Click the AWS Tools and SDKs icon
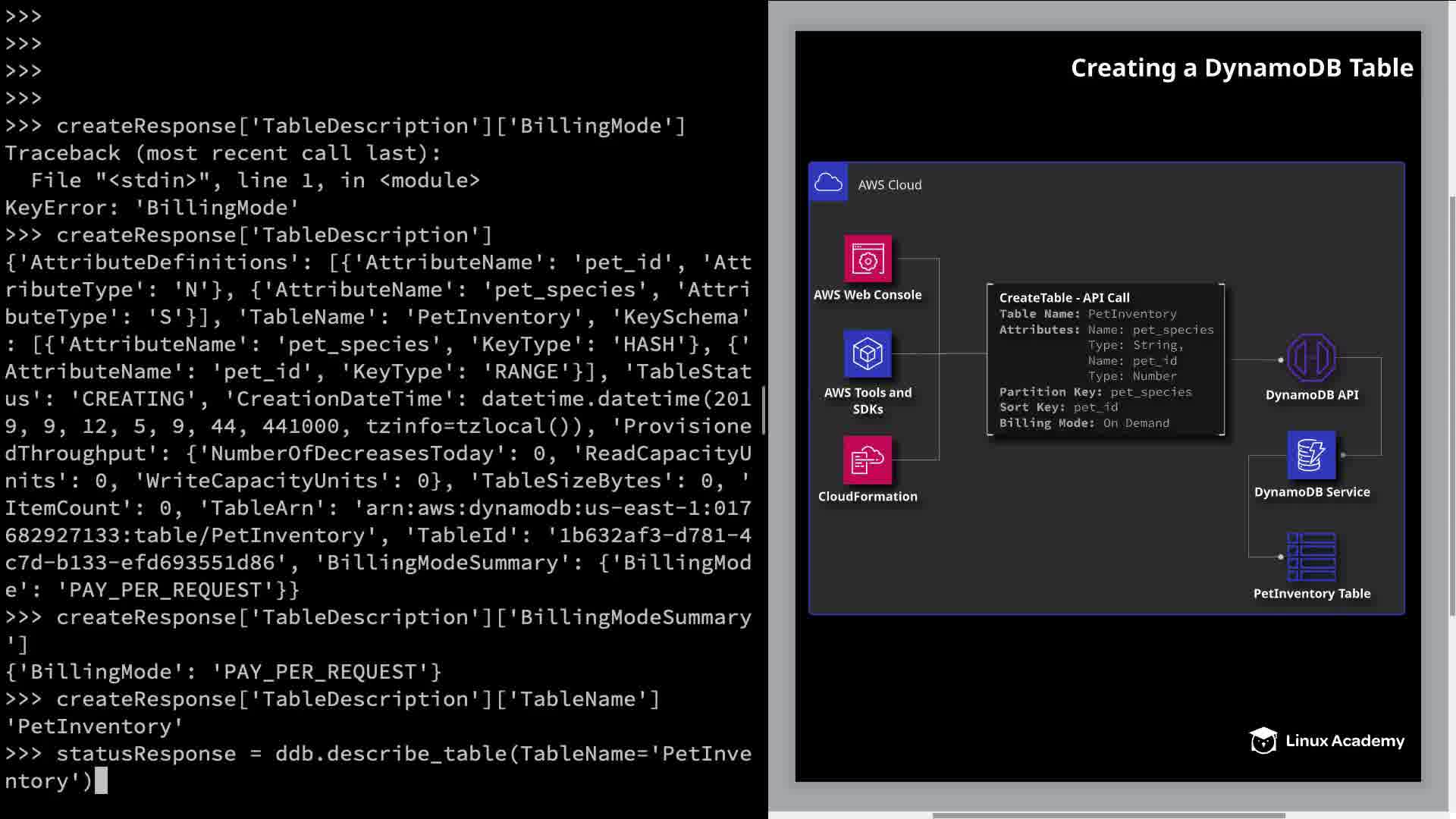 [868, 354]
